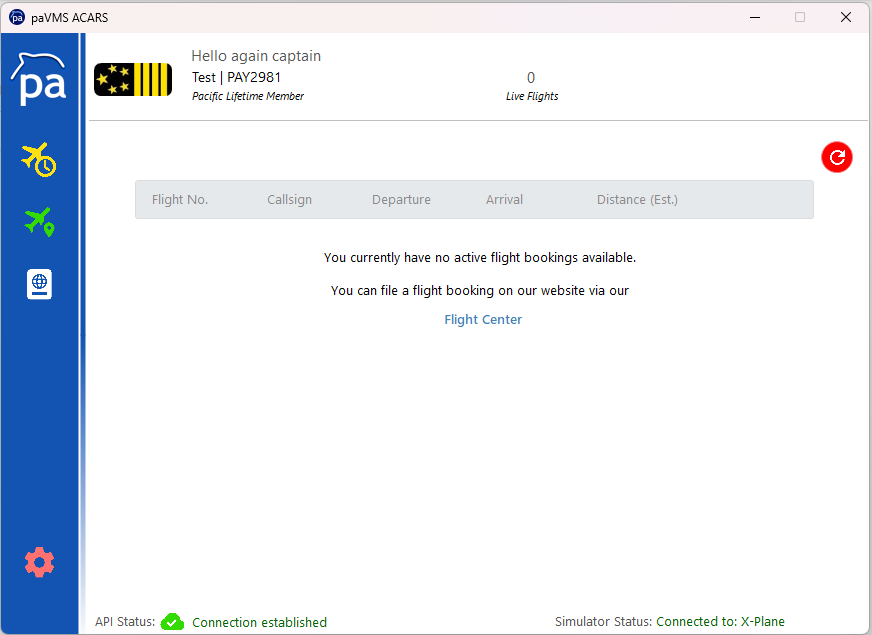The width and height of the screenshot is (872, 635).
Task: Minimize the paVMS ACARS window
Action: [x=755, y=17]
